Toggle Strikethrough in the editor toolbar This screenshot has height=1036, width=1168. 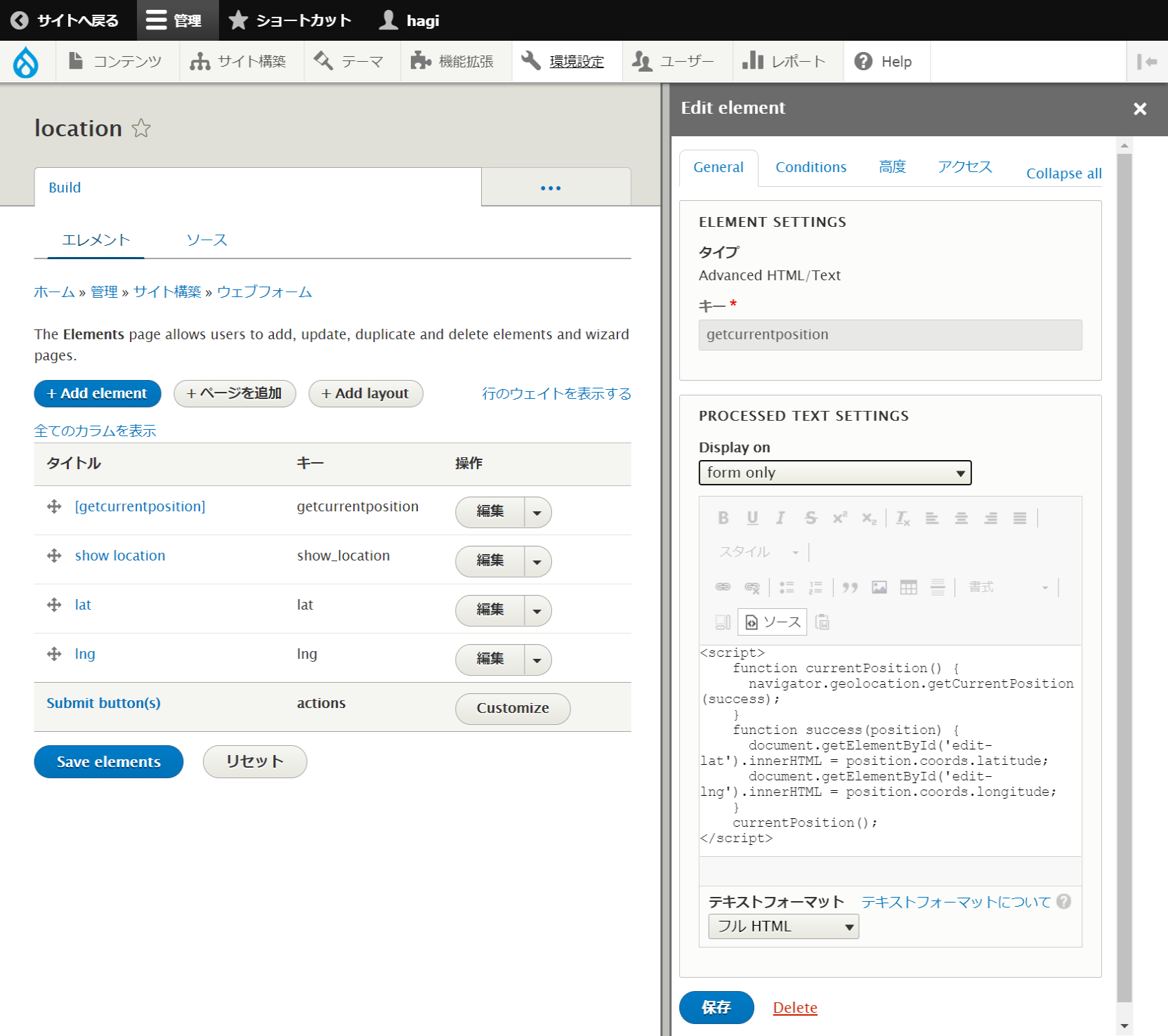811,518
